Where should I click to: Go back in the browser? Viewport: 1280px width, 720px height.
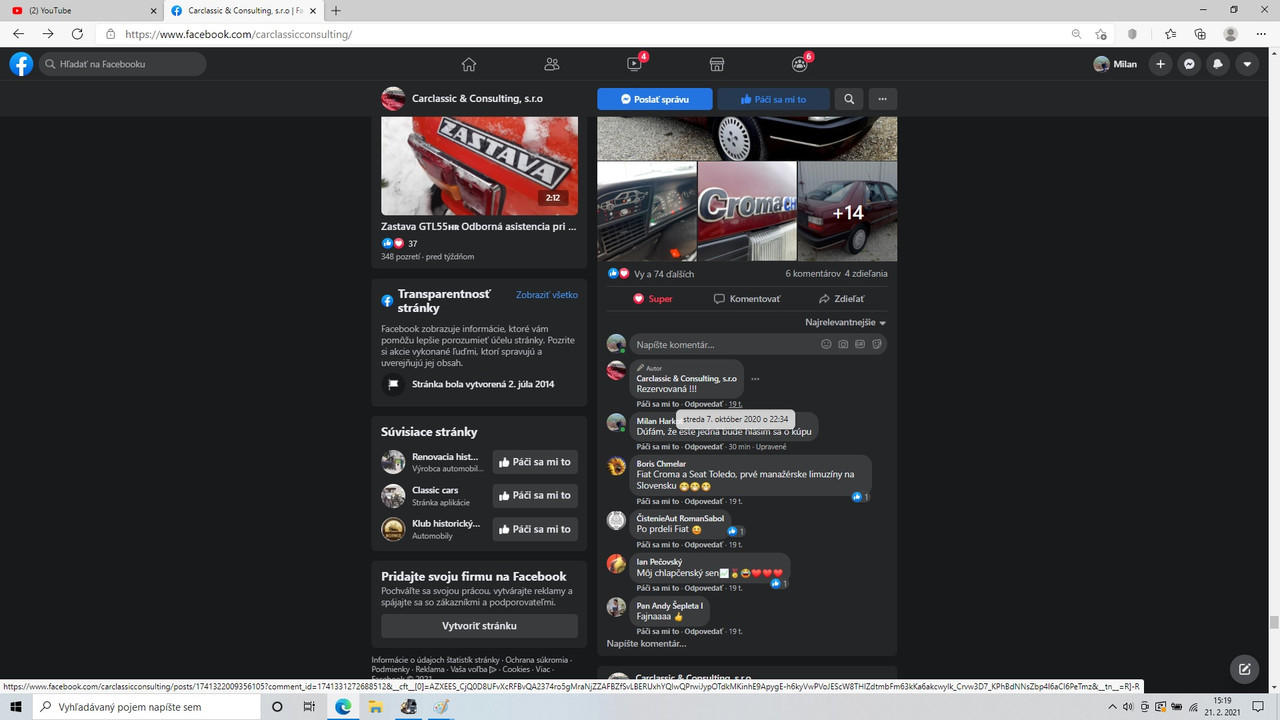(x=18, y=34)
